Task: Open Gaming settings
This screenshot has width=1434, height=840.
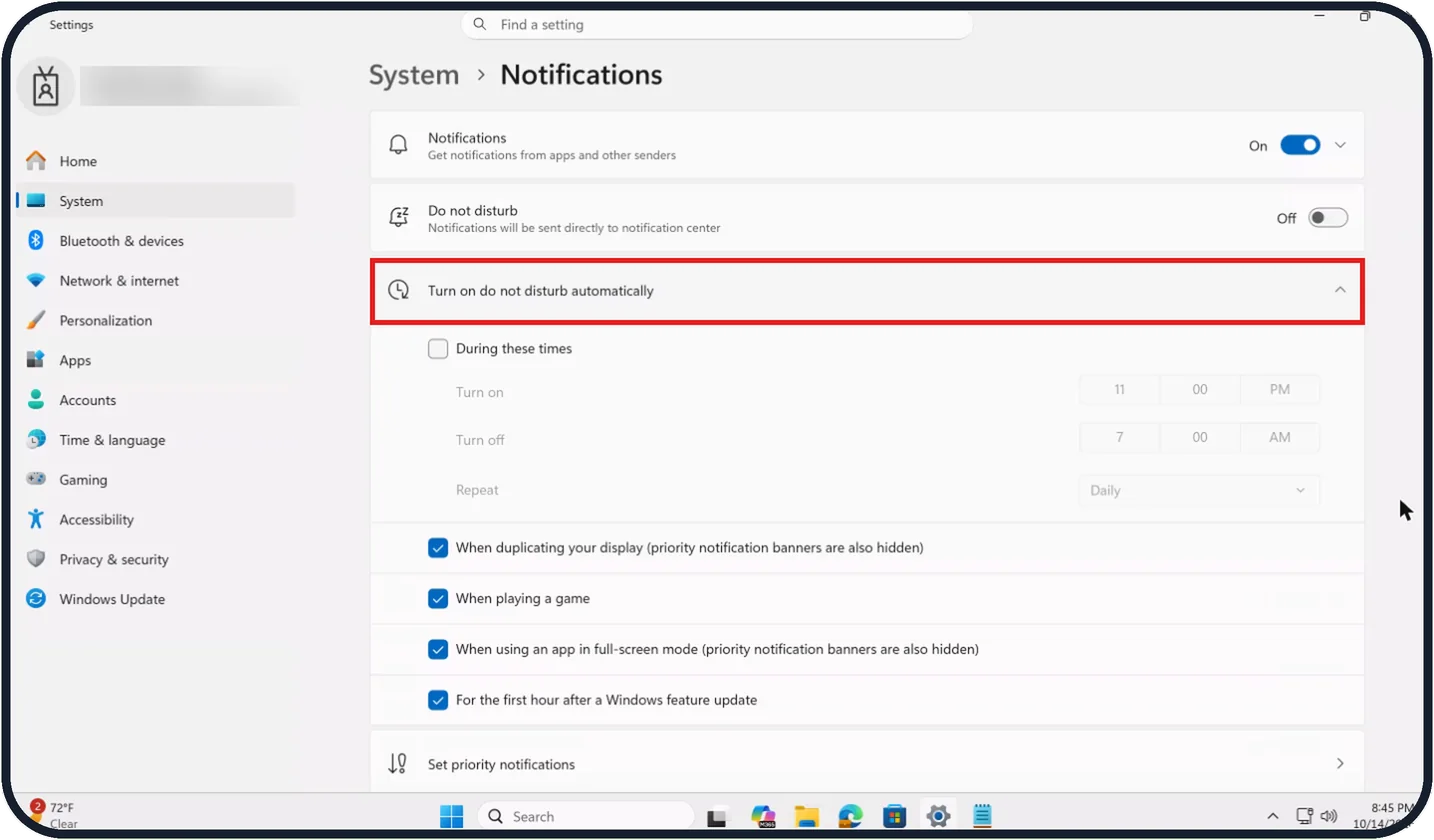Action: click(x=155, y=480)
